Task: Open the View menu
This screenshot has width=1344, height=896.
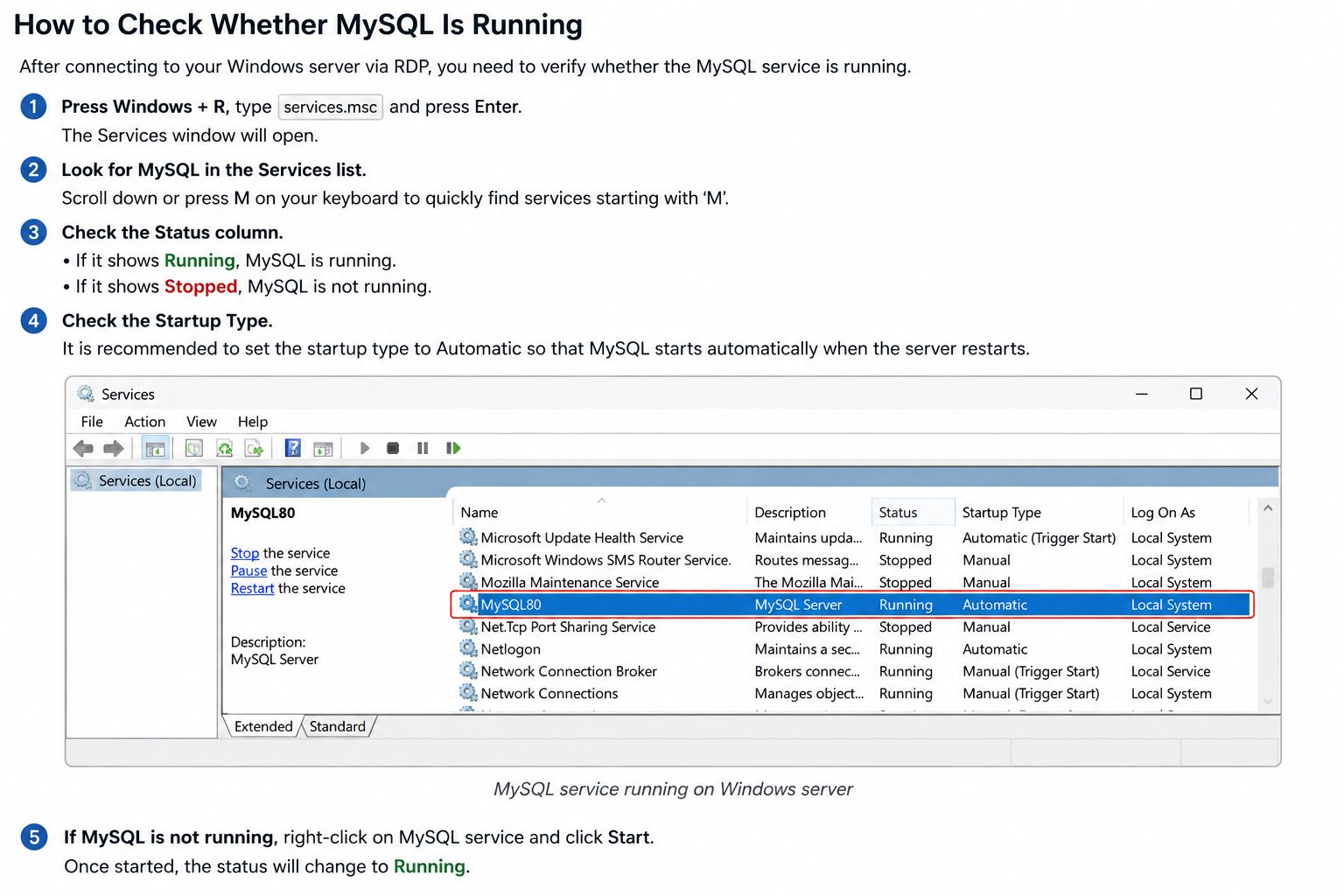Action: click(x=201, y=422)
